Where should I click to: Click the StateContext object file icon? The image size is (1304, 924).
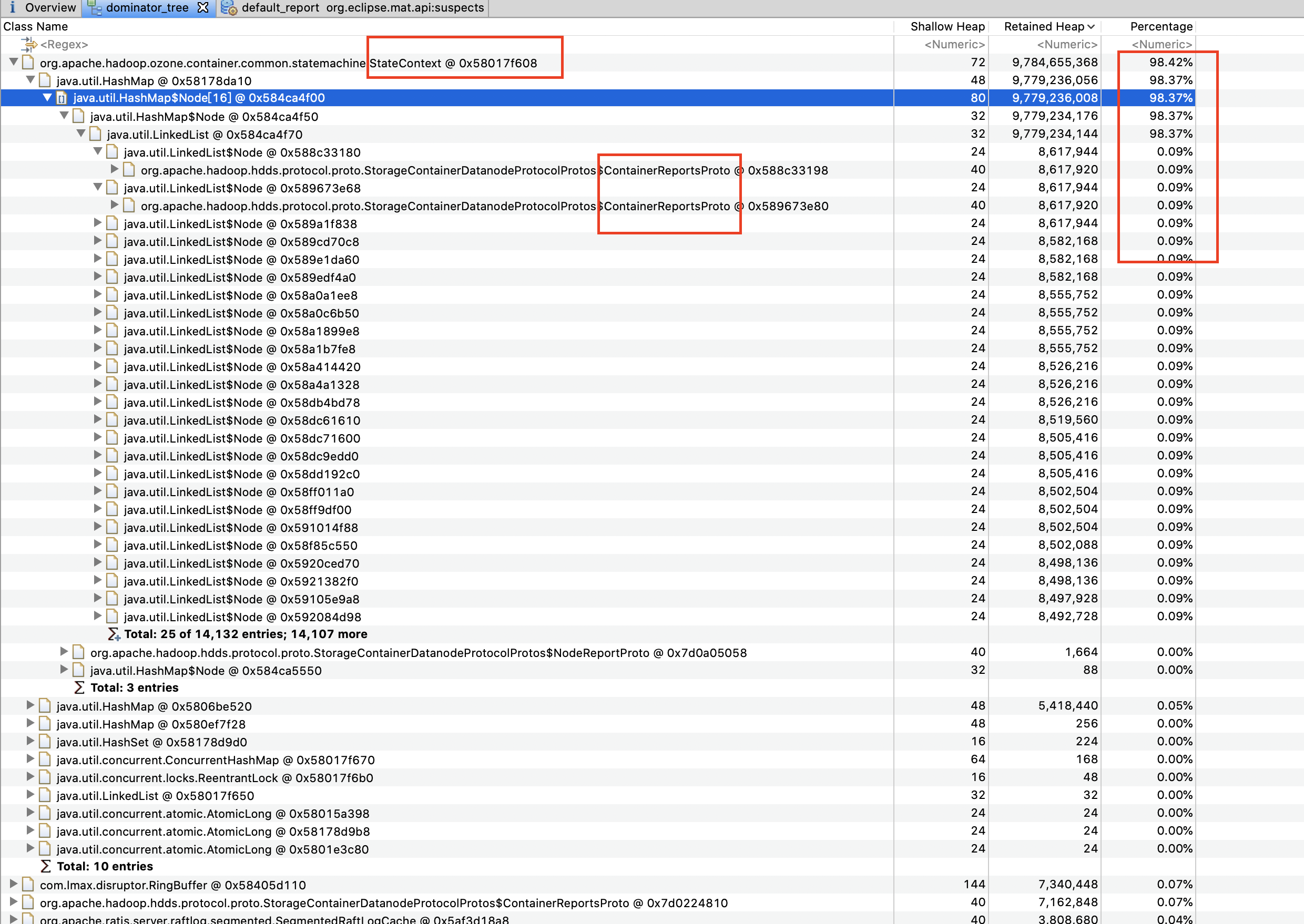(28, 63)
